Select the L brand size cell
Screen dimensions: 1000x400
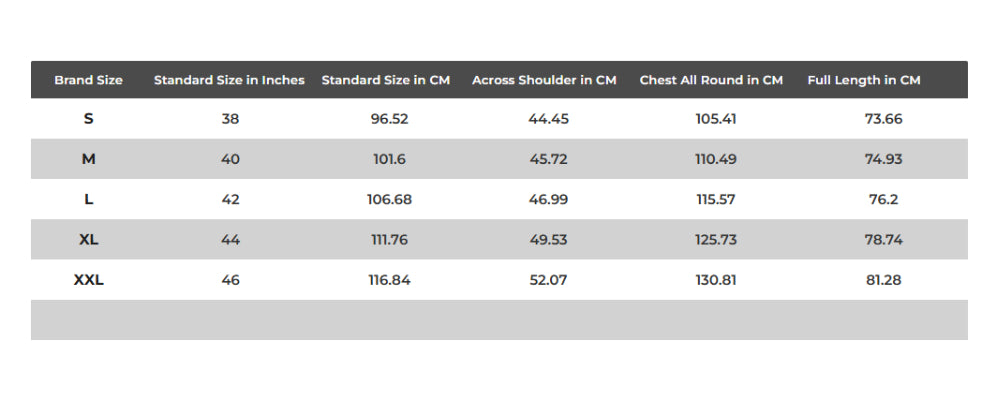pos(89,199)
